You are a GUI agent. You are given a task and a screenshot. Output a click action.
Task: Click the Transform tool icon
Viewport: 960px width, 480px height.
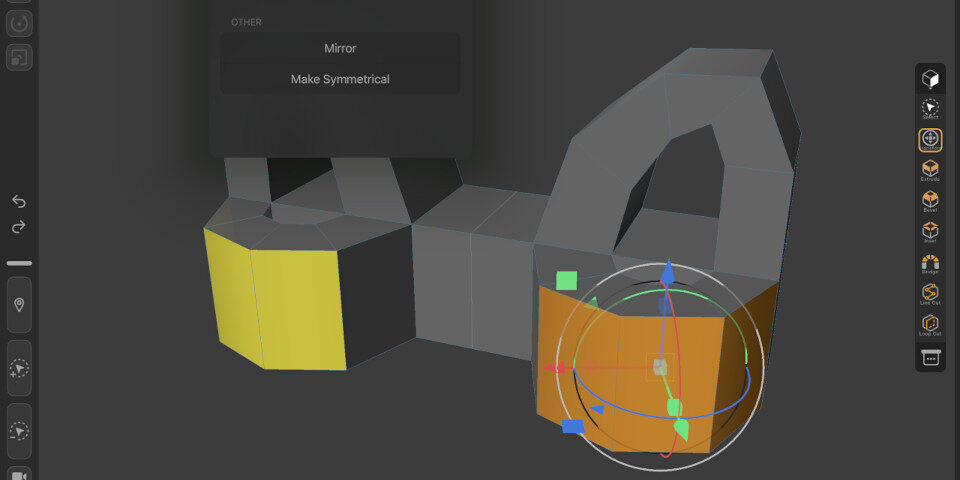click(x=930, y=139)
